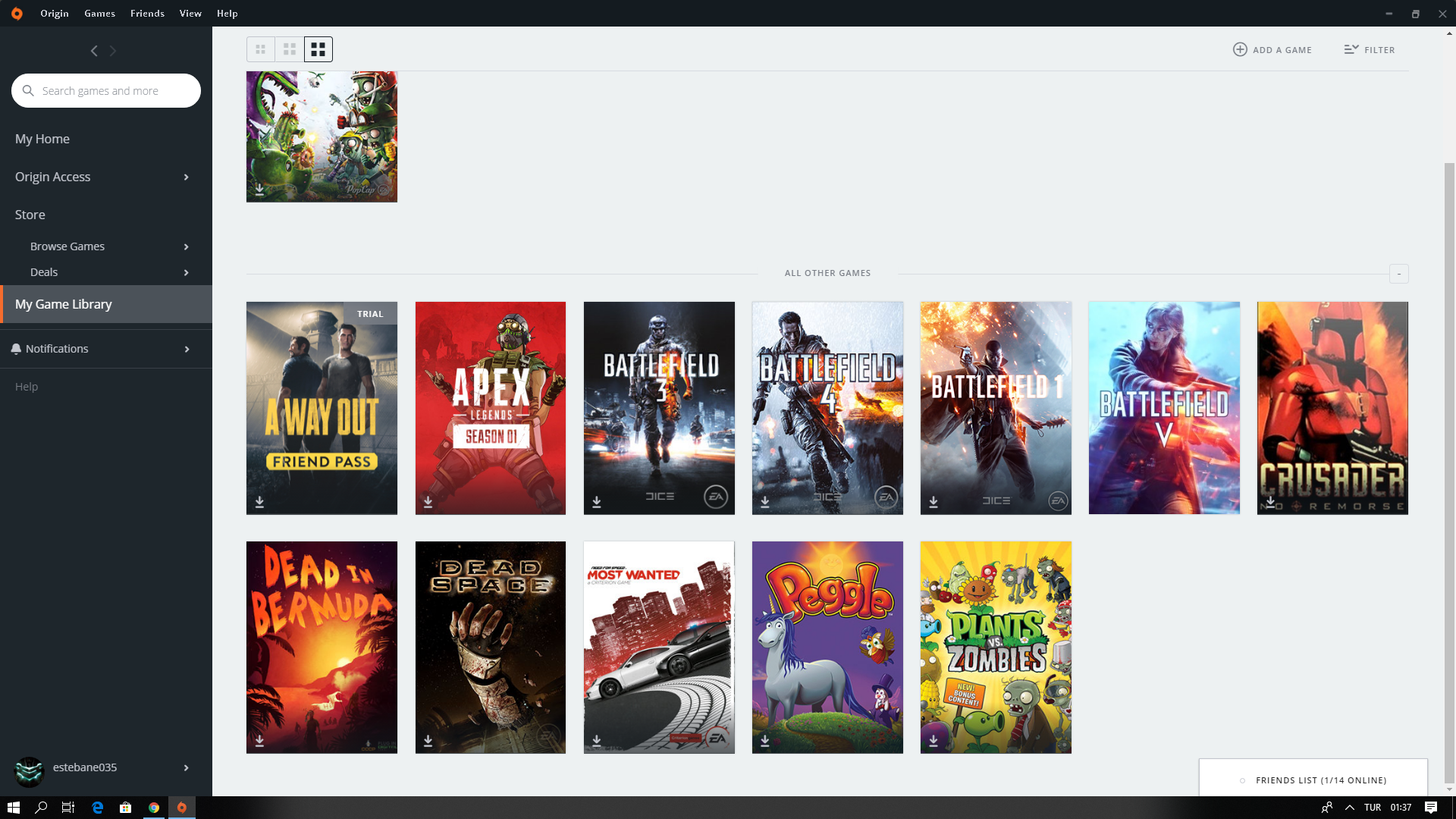Click the download icon on Battlefield 1
Image resolution: width=1456 pixels, height=819 pixels.
point(934,502)
